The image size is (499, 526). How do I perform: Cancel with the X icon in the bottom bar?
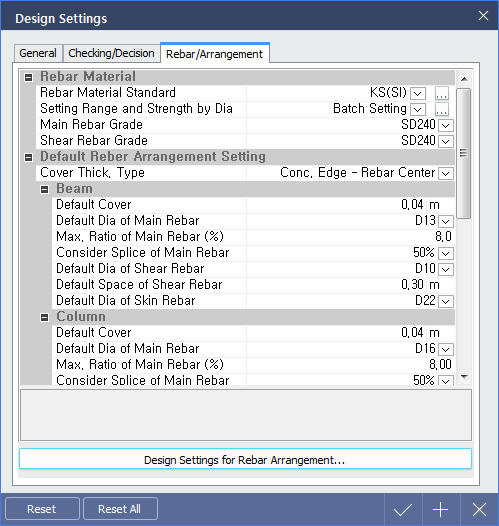479,510
